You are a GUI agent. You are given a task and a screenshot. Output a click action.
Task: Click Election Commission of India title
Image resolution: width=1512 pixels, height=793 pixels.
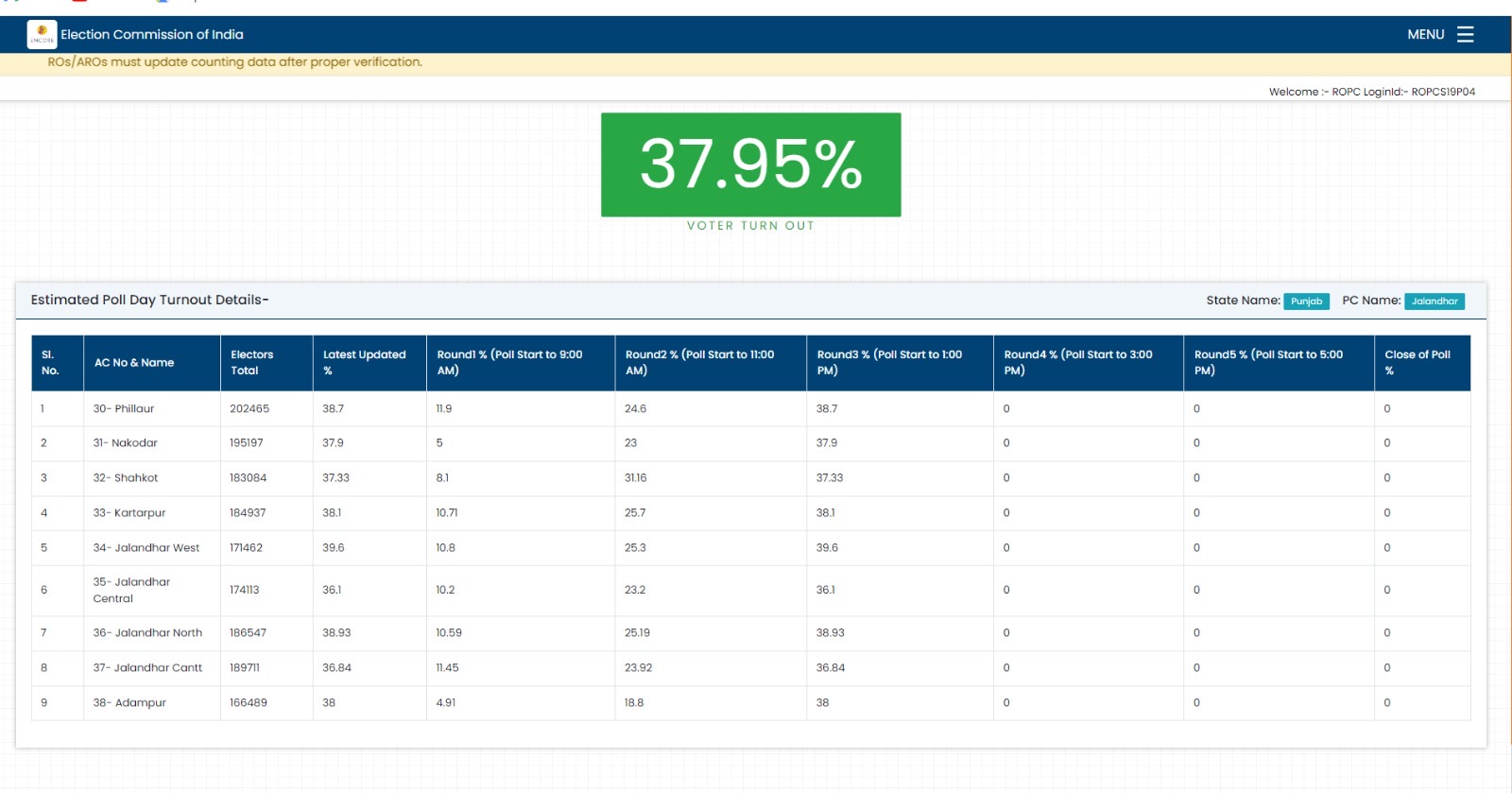152,34
